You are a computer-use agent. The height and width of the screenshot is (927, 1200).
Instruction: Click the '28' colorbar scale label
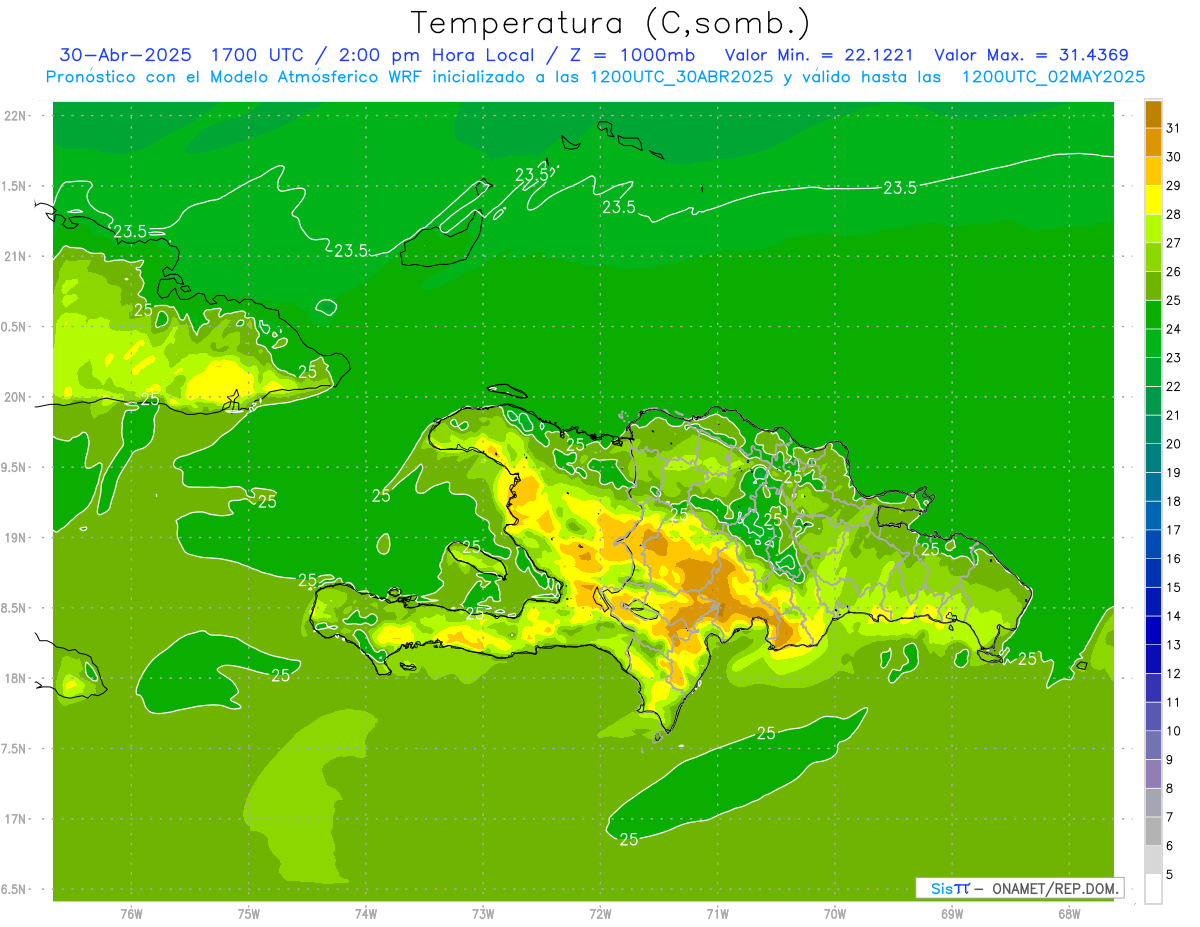1174,214
